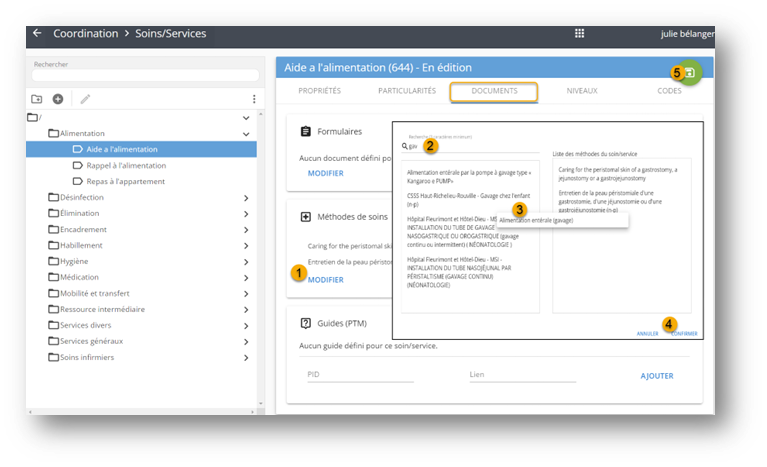Click the Ajouter button
The width and height of the screenshot is (767, 467).
point(656,376)
